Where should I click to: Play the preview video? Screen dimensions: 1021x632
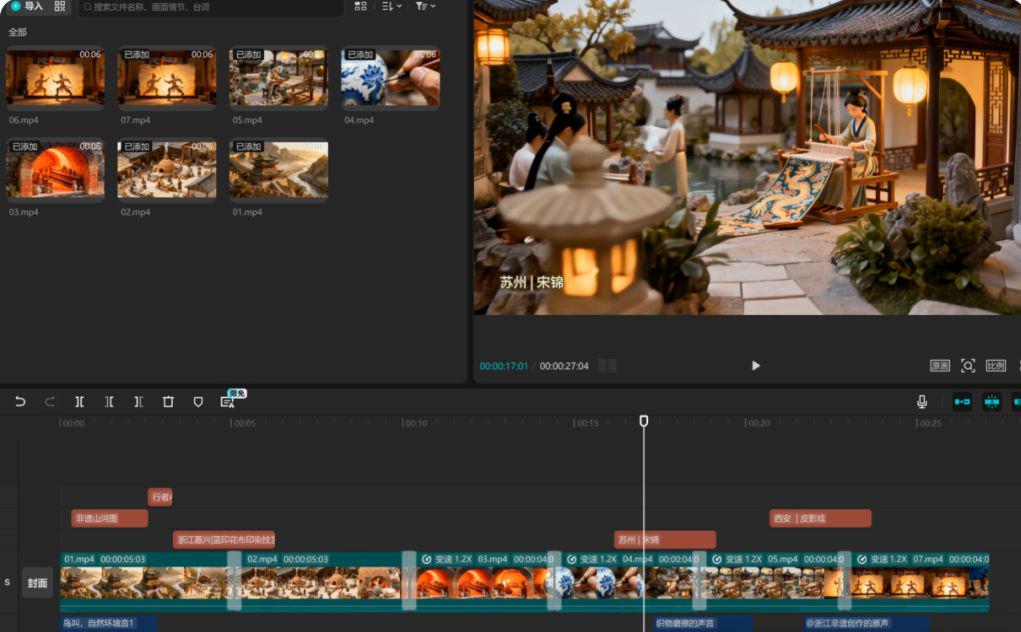(x=755, y=366)
